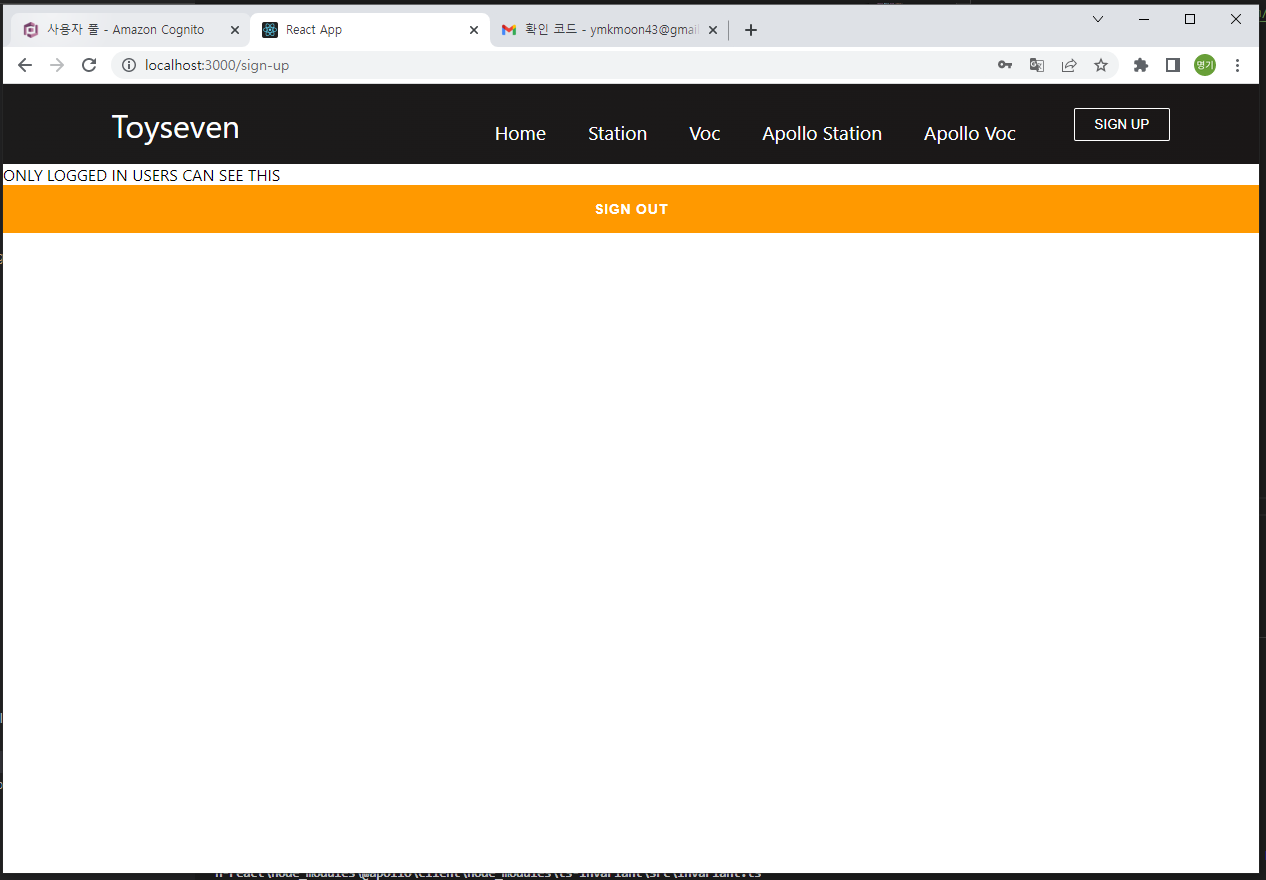Open the saved passwords key icon
Image resolution: width=1266 pixels, height=880 pixels.
pos(1004,64)
